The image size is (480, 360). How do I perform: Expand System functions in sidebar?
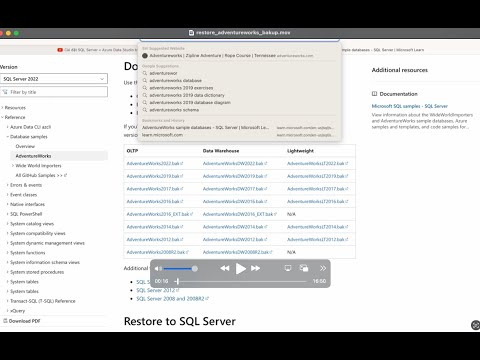27,253
